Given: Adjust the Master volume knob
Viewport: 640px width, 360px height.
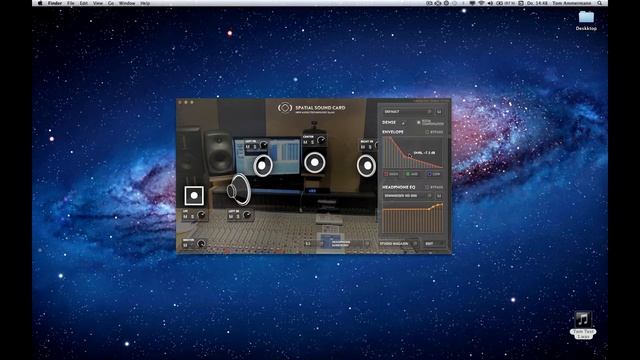Looking at the screenshot, I should [201, 244].
